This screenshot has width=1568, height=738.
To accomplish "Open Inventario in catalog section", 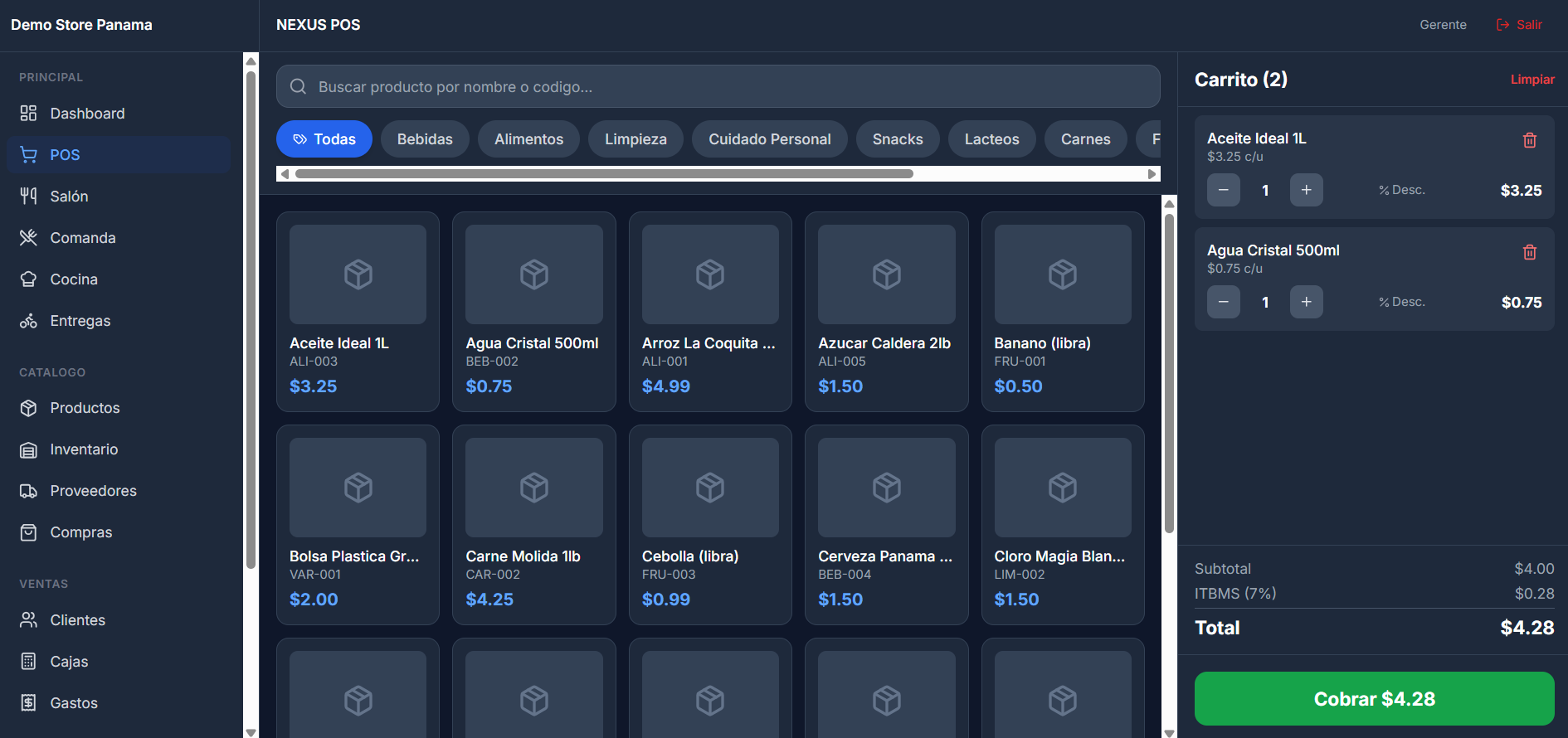I will point(84,449).
